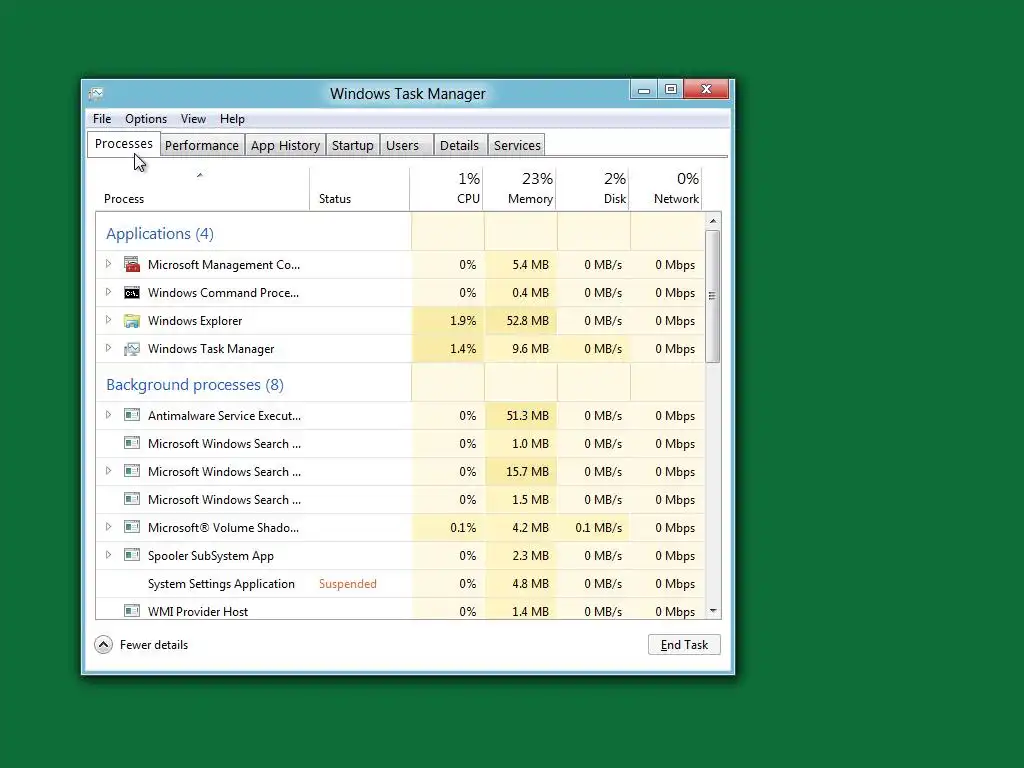Select the Windows Explorer process name

pyautogui.click(x=195, y=321)
